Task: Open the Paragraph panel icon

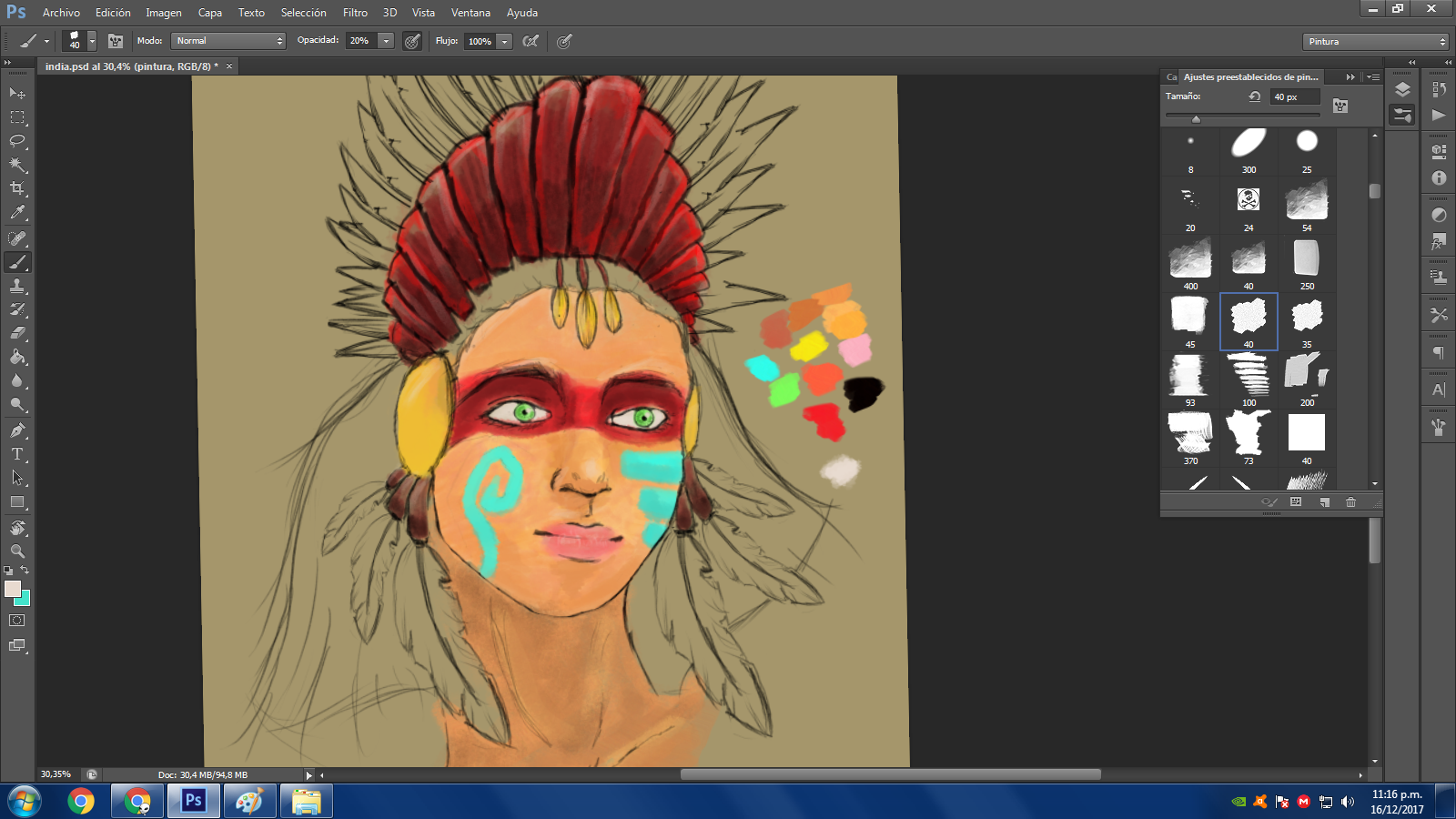Action: coord(1439,353)
